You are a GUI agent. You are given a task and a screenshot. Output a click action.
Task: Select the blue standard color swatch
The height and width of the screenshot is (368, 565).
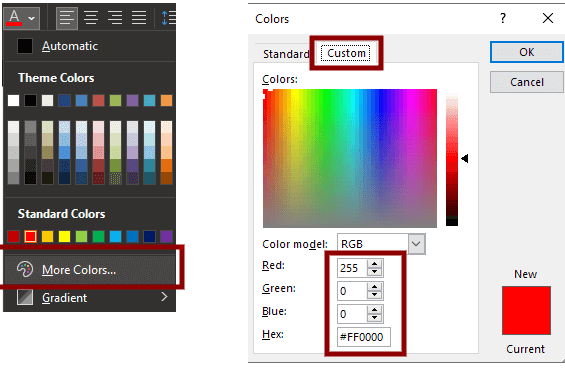pos(132,236)
